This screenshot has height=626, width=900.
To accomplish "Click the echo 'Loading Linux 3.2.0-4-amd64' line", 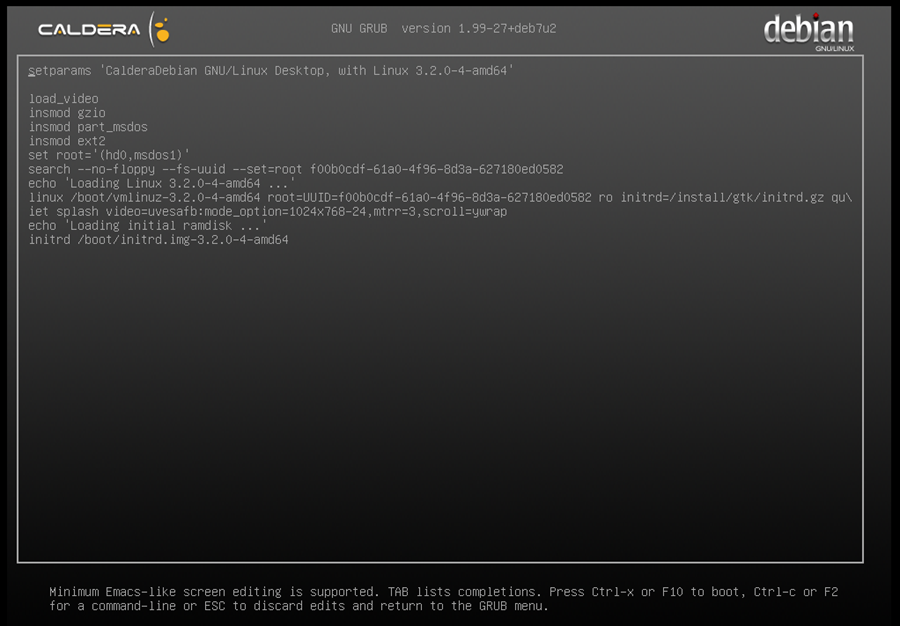I will click(162, 183).
